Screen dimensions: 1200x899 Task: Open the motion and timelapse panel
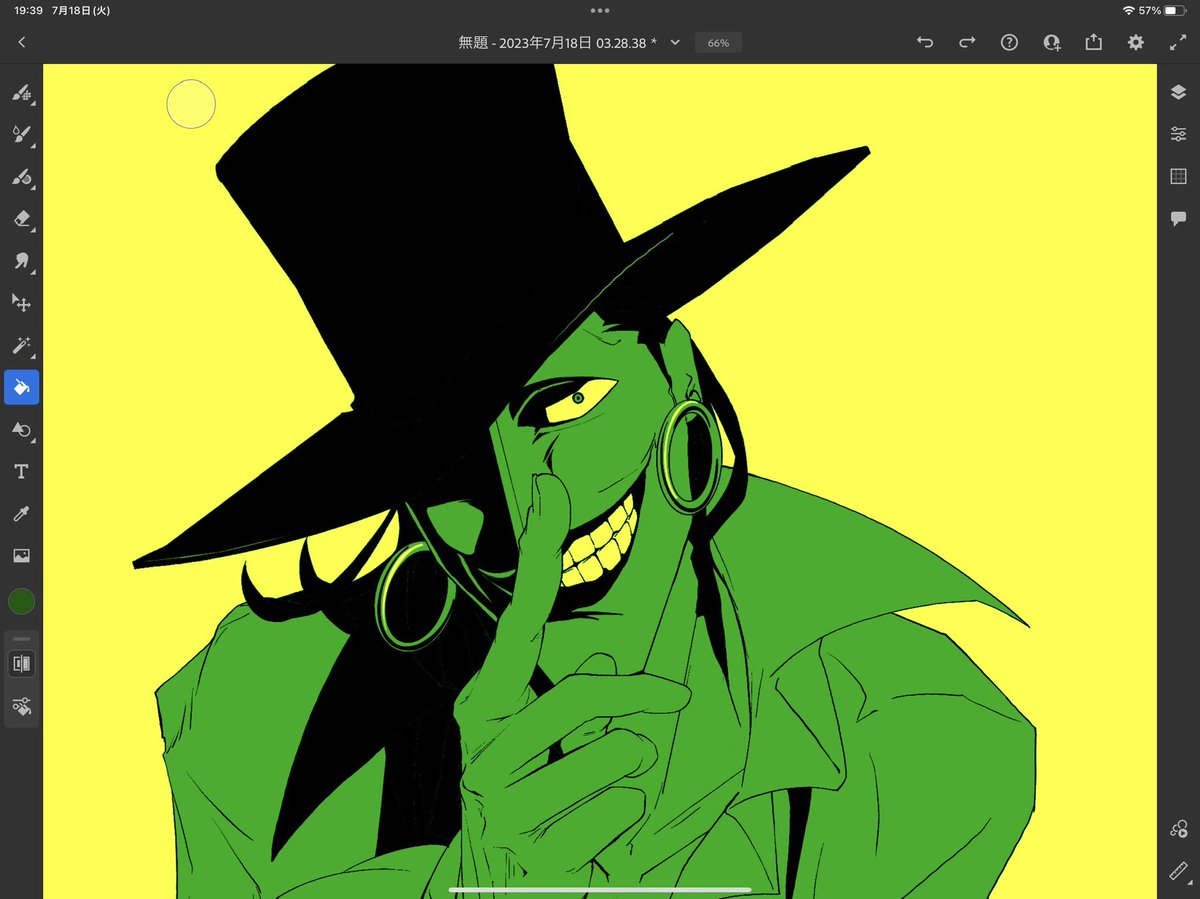pos(1178,830)
